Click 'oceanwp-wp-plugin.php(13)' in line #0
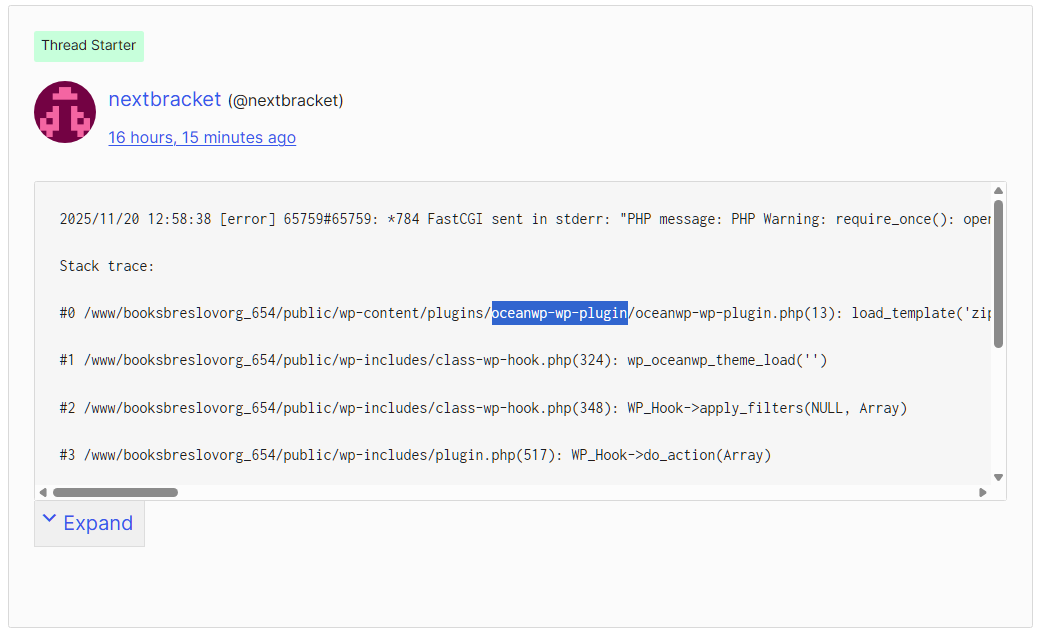This screenshot has height=637, width=1040. point(735,313)
